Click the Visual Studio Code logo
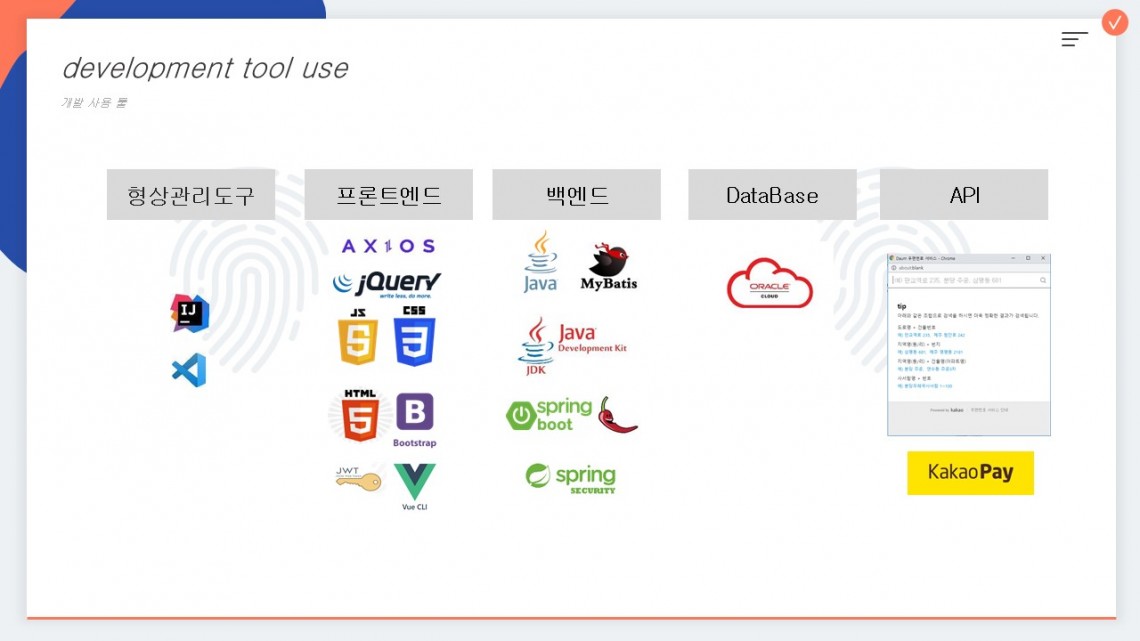 tap(189, 370)
